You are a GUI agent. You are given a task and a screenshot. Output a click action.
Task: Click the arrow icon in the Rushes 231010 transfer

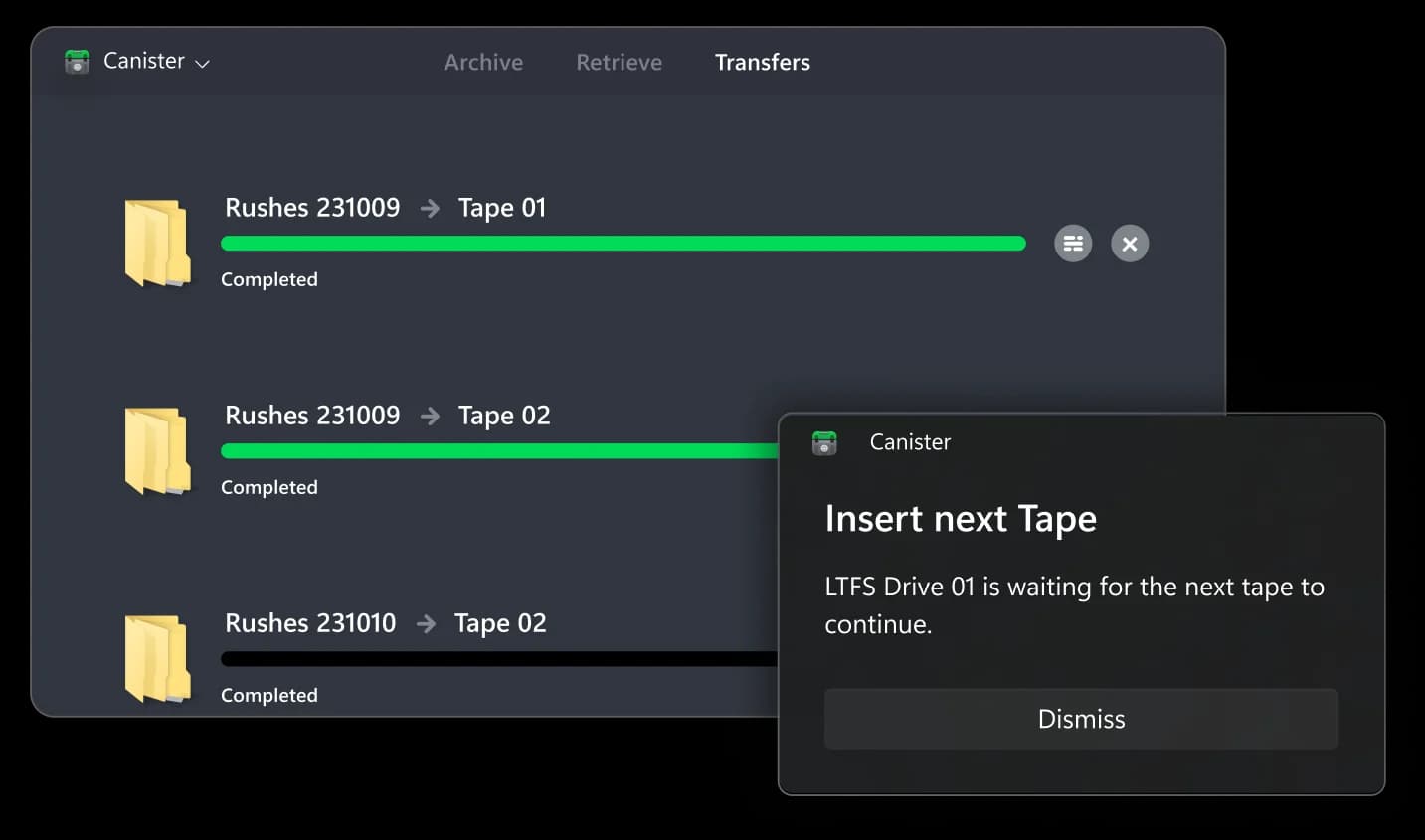pos(426,624)
